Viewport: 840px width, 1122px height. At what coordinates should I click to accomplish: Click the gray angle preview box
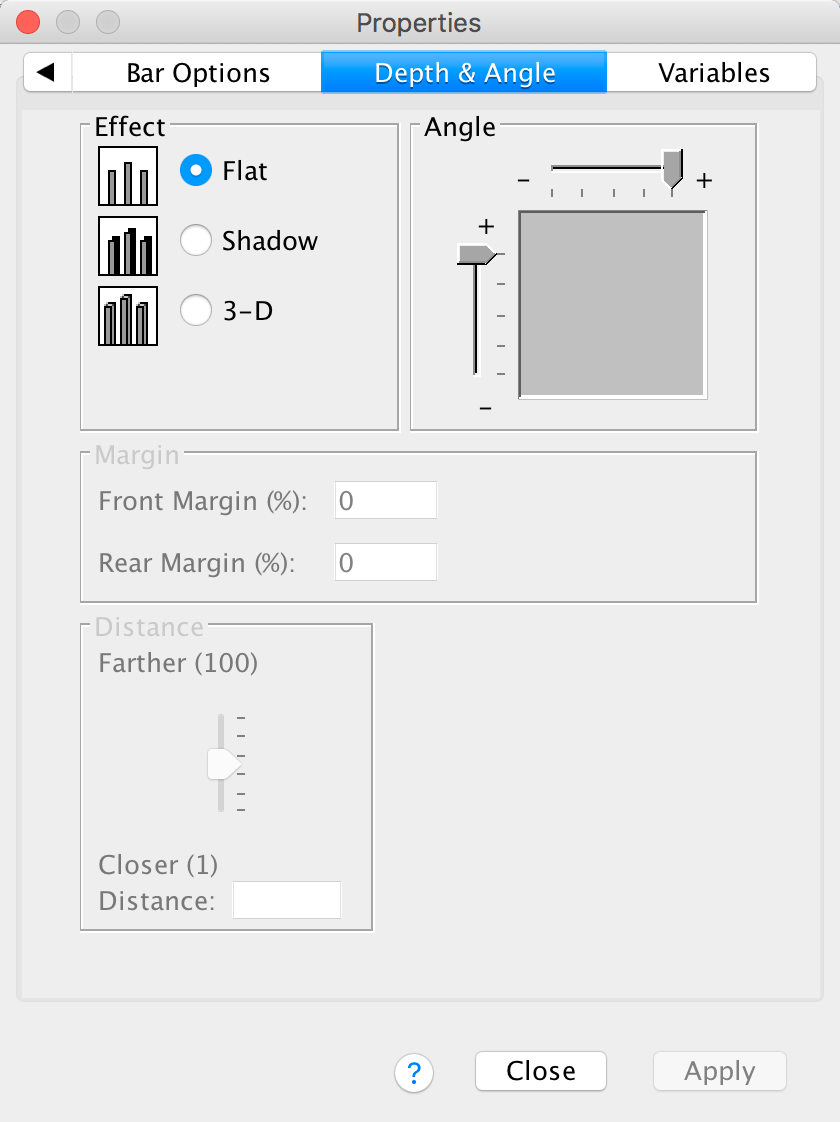(612, 304)
